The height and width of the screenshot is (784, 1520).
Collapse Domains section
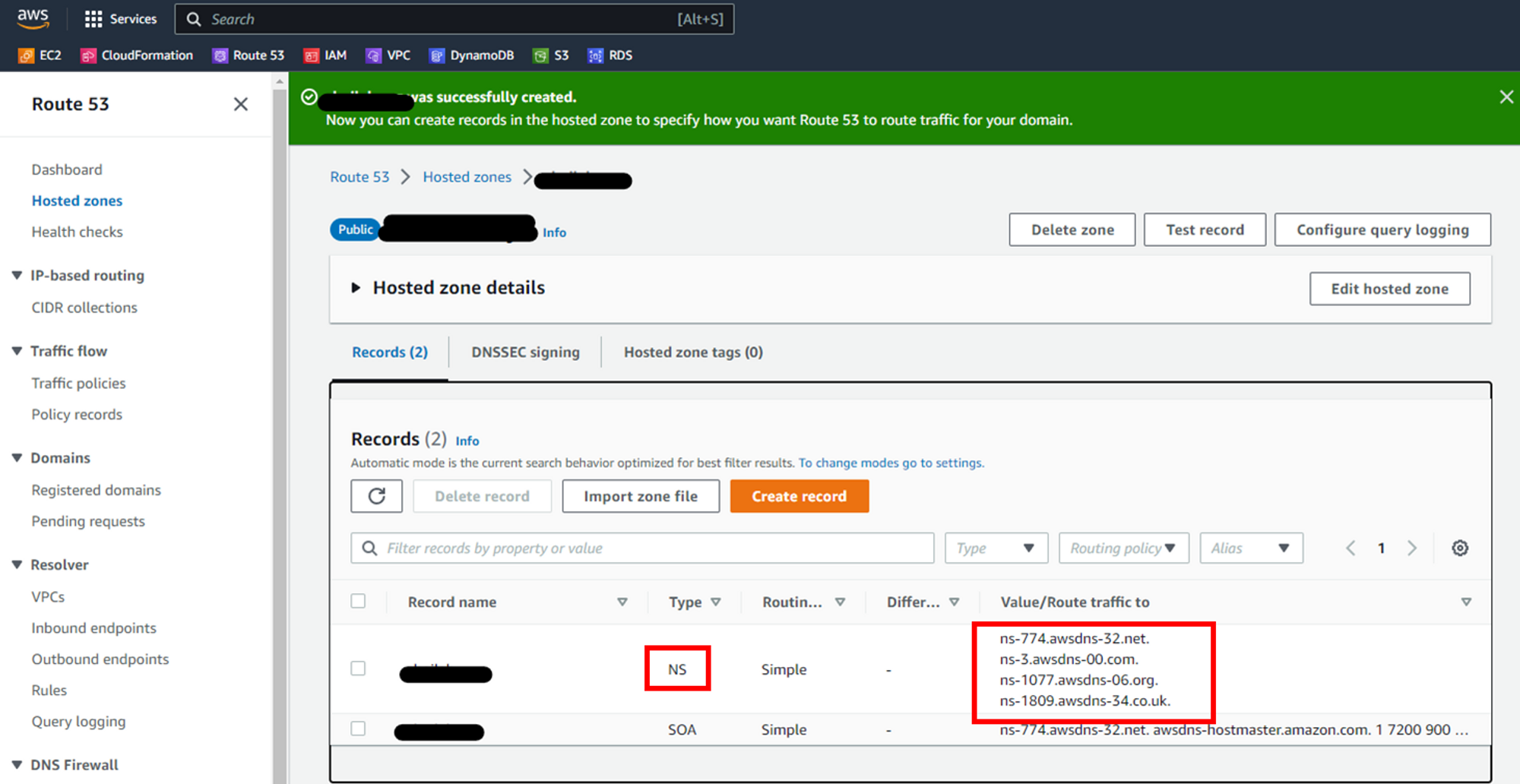(17, 458)
